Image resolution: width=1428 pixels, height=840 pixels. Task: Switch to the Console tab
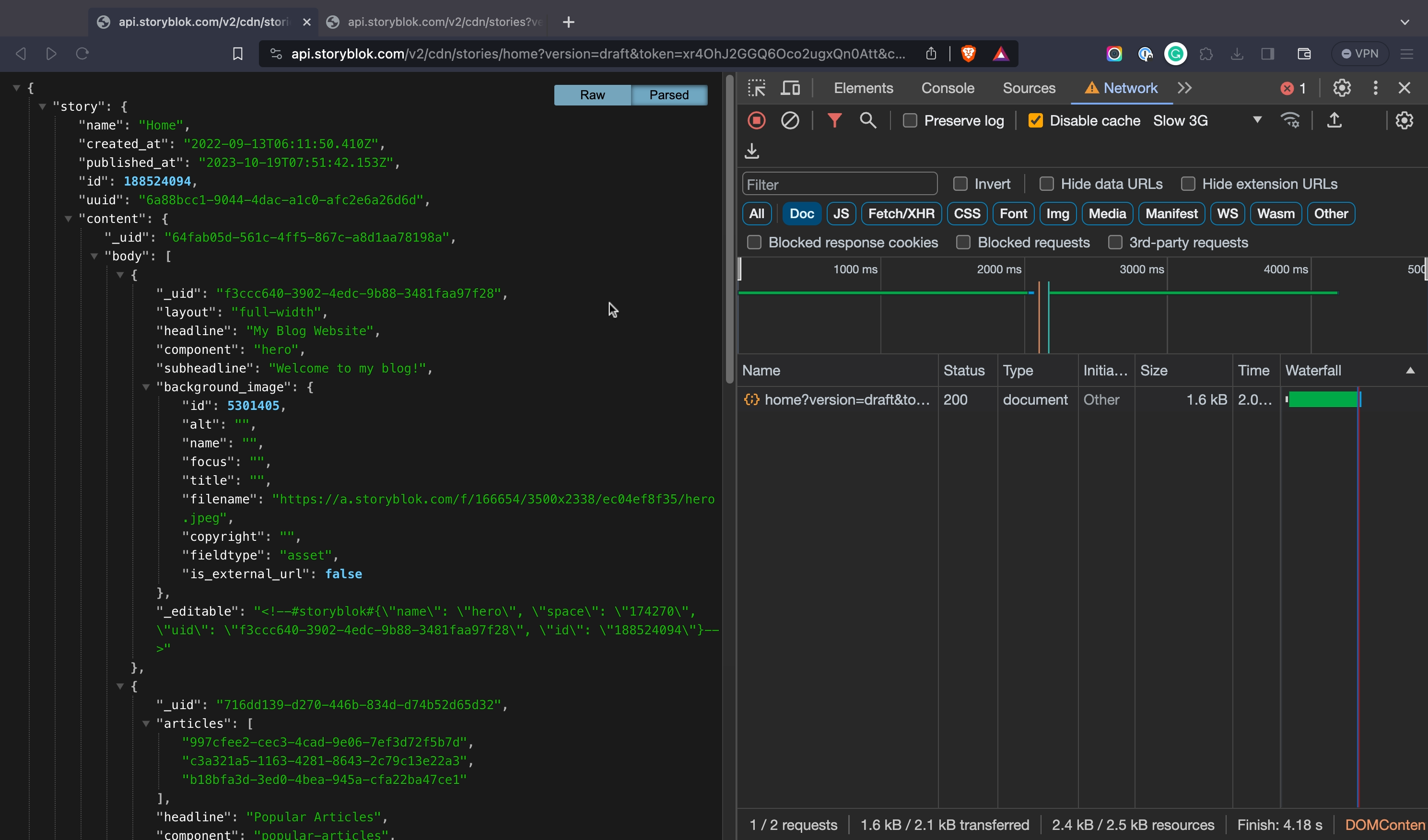coord(948,88)
